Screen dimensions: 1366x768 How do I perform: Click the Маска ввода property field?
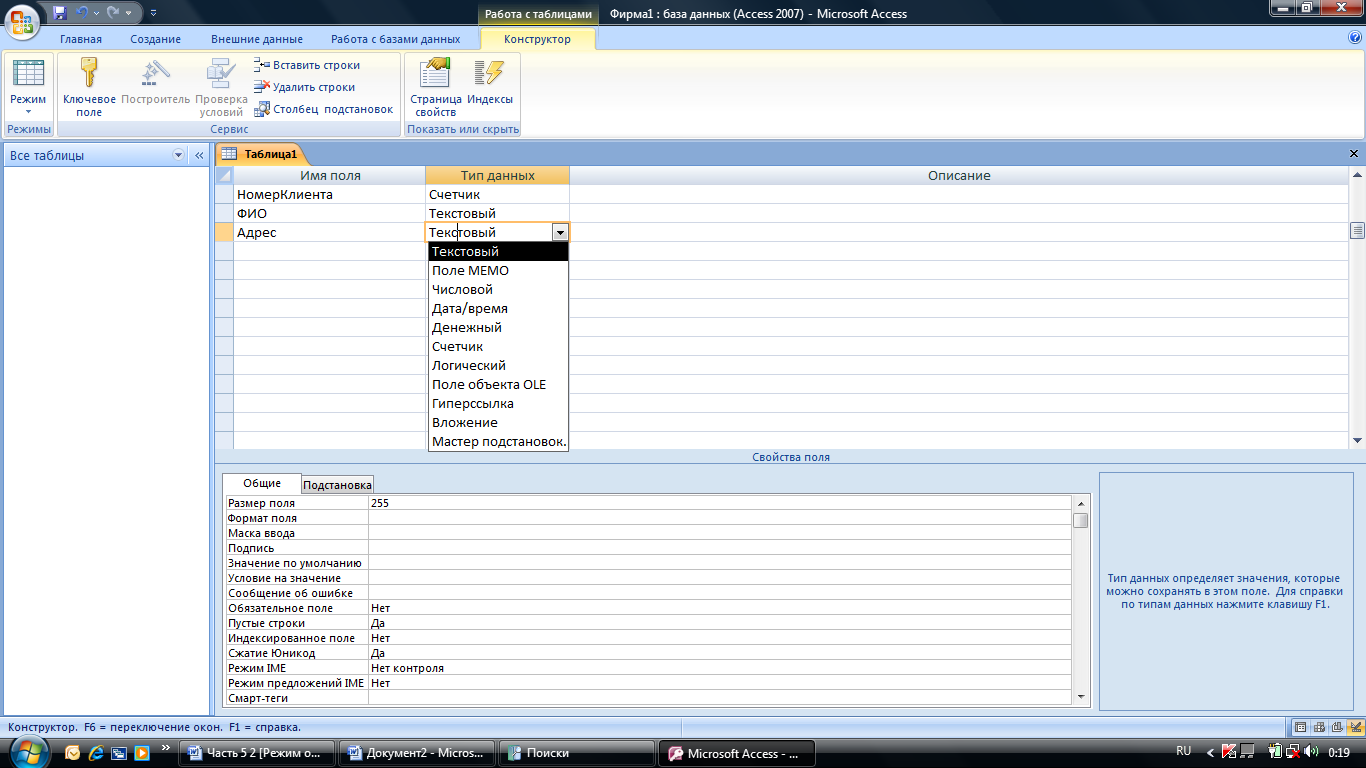[x=720, y=533]
